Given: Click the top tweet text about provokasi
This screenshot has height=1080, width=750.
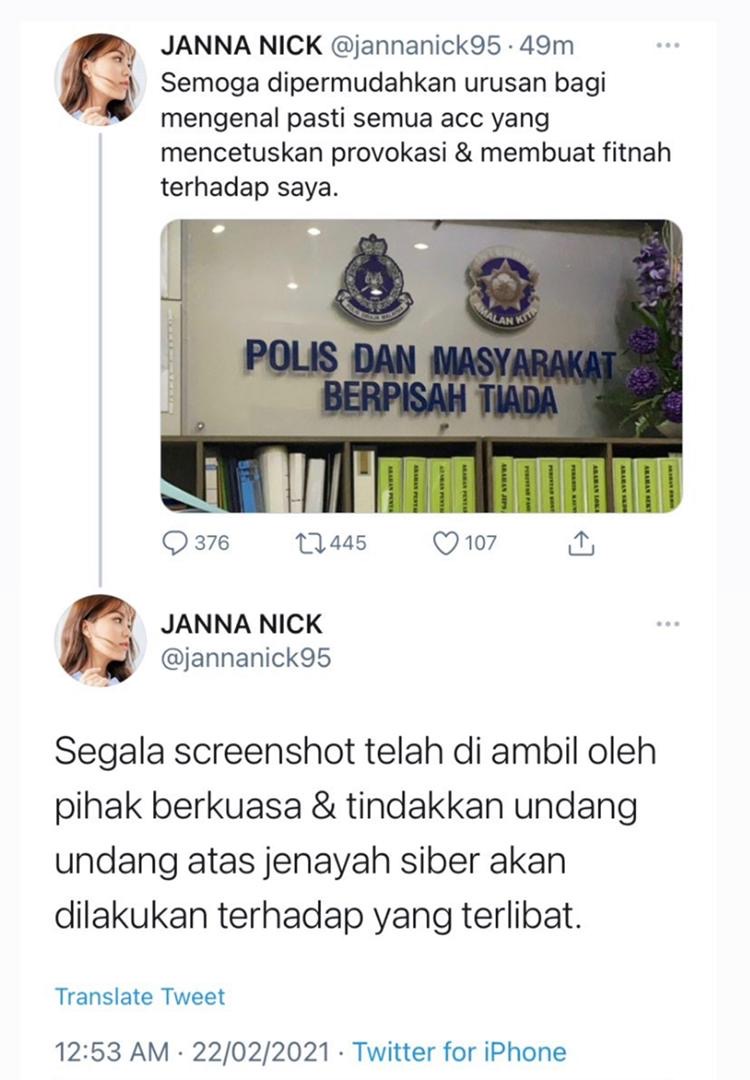Looking at the screenshot, I should [415, 135].
